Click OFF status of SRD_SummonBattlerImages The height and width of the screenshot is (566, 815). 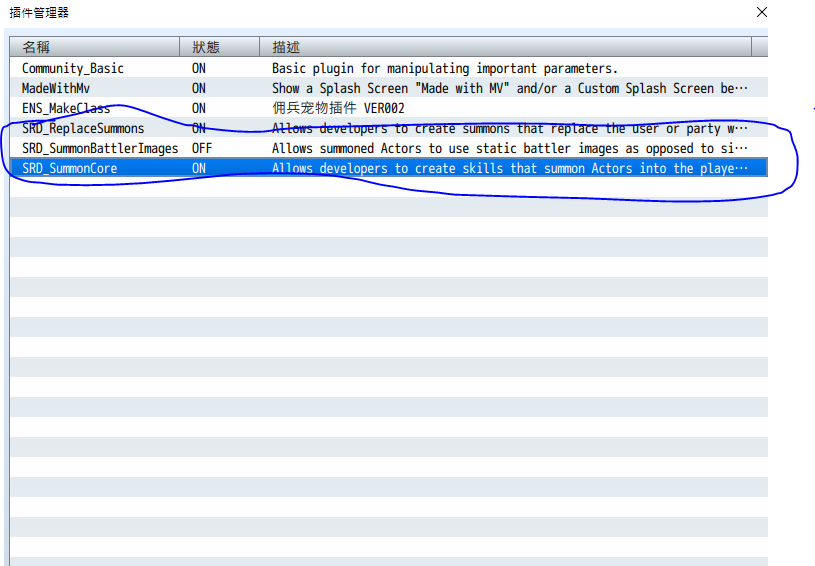pyautogui.click(x=202, y=148)
